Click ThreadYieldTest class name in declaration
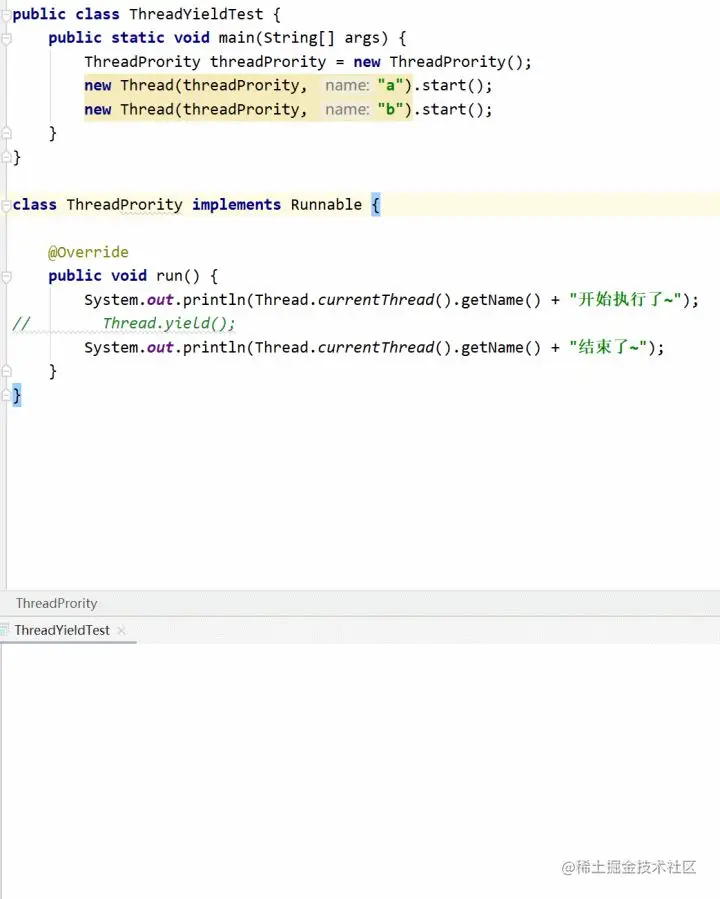Viewport: 720px width, 899px height. (196, 14)
